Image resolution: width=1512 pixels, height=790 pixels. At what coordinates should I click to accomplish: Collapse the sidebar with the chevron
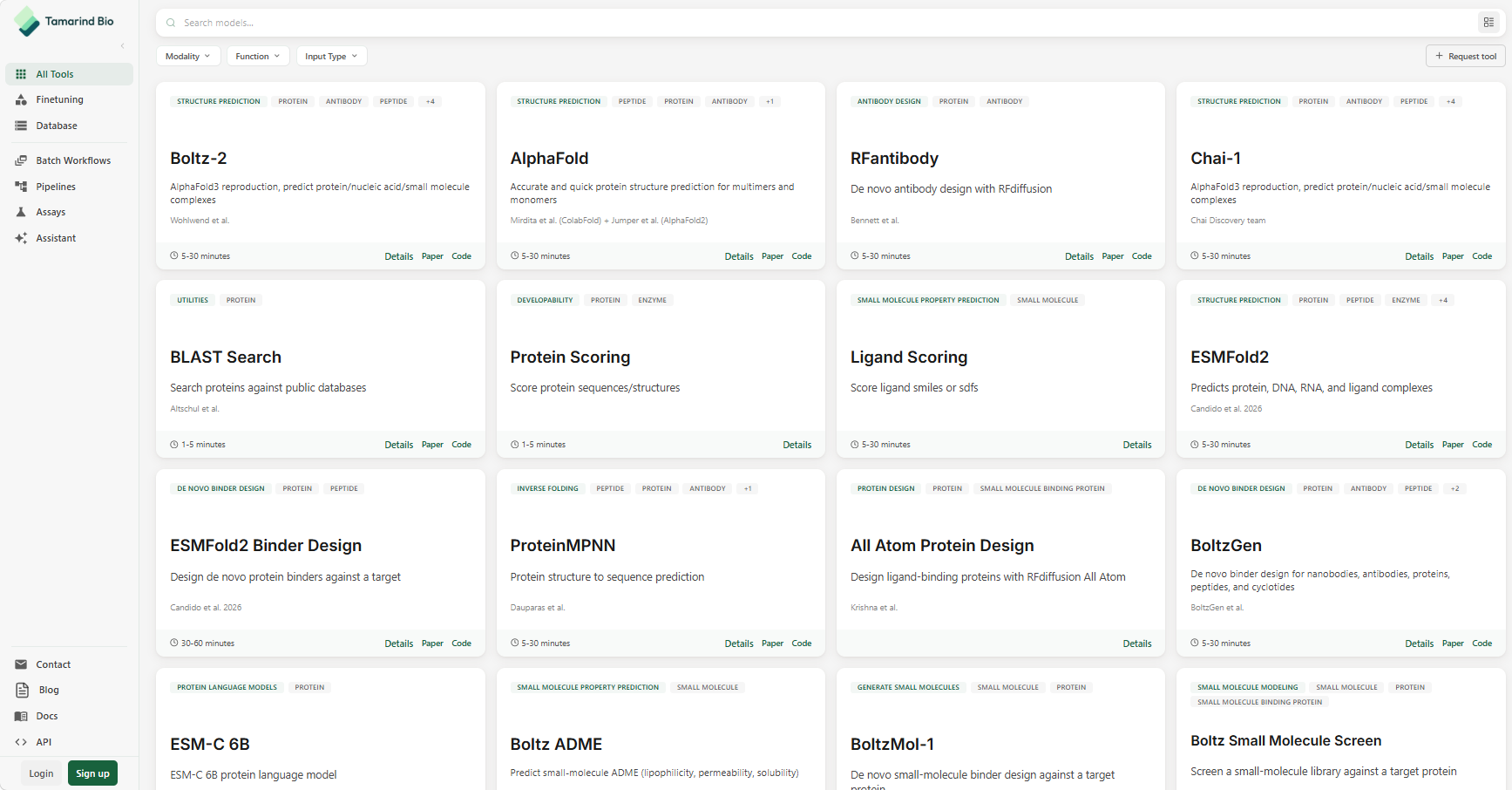(x=122, y=45)
